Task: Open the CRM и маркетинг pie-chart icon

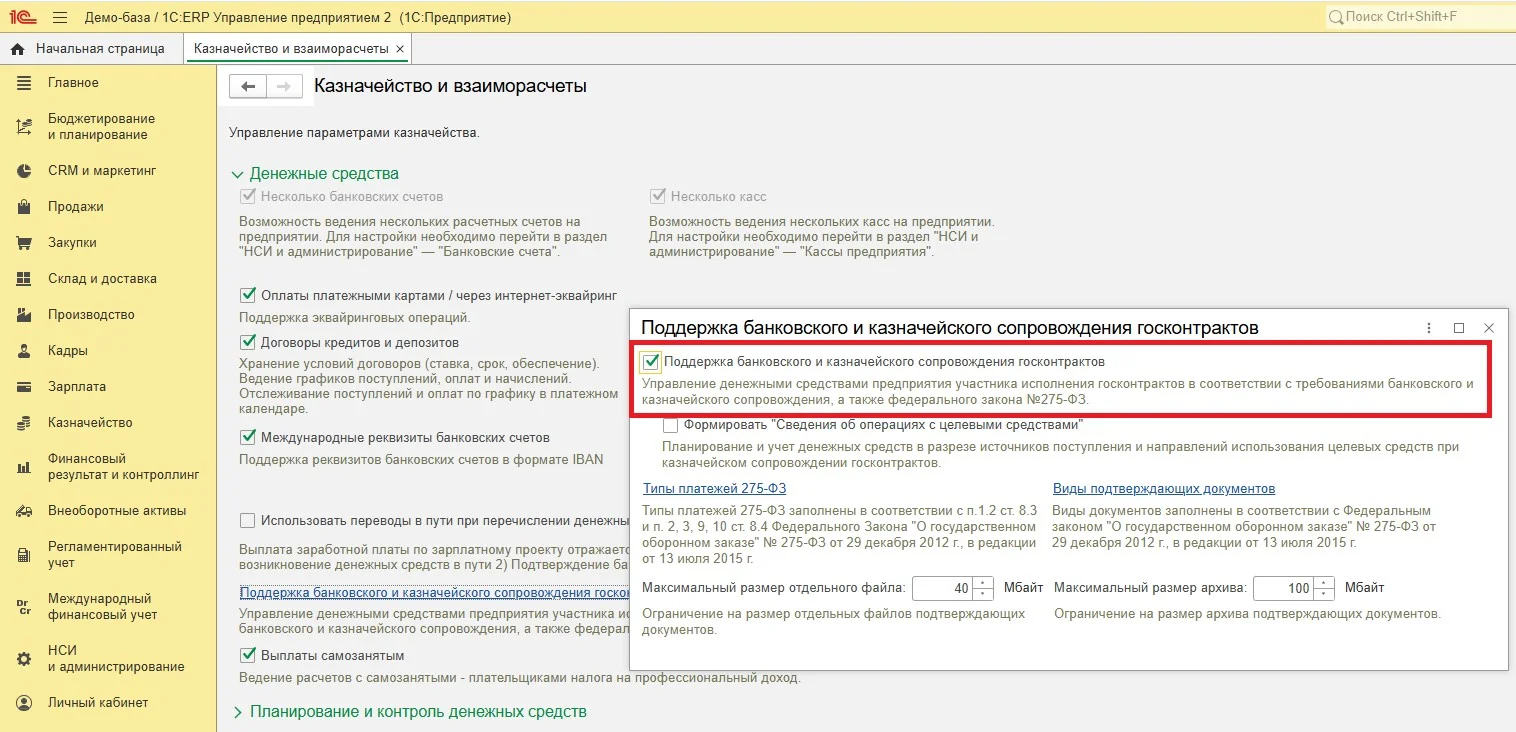Action: [24, 171]
